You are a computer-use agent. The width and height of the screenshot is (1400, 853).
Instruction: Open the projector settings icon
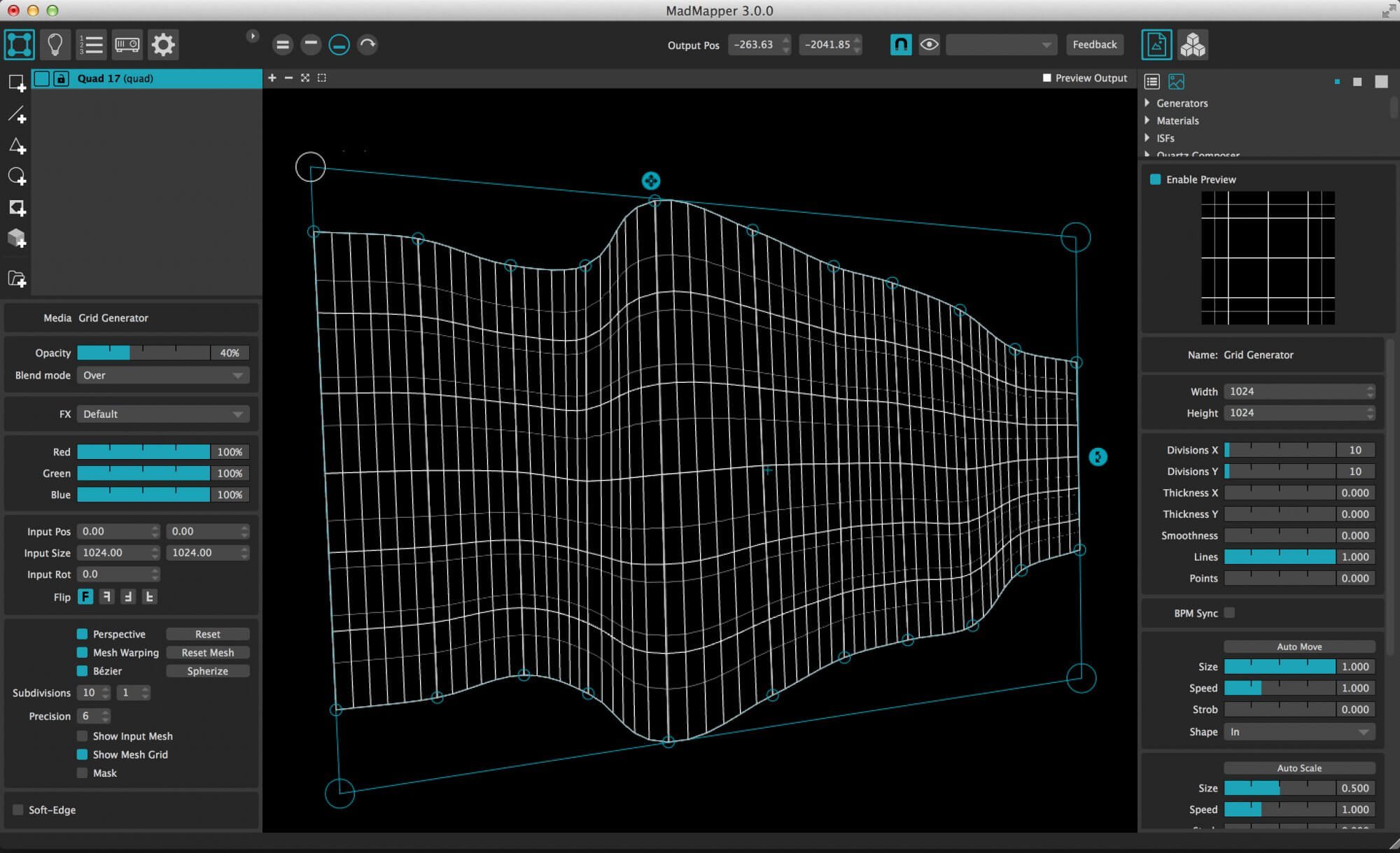point(127,45)
